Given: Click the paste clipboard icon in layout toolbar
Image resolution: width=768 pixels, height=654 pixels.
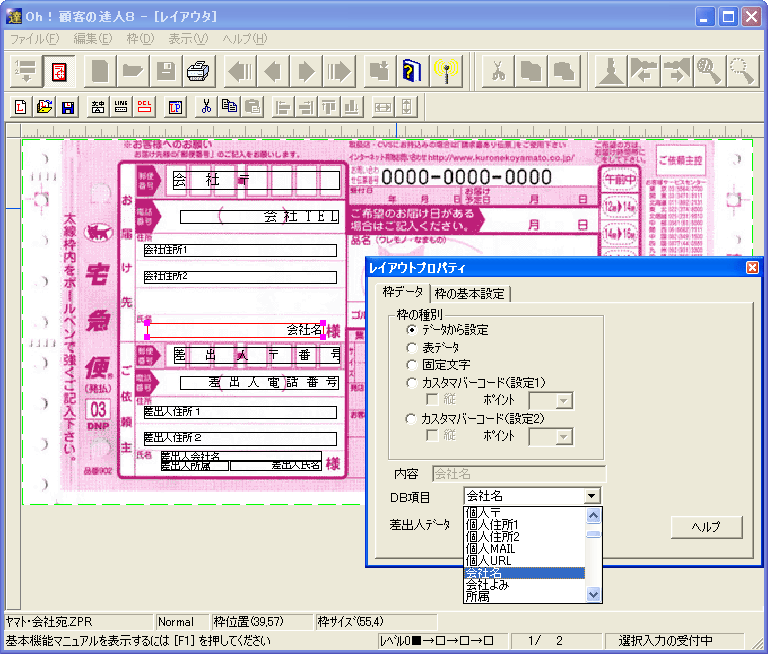Looking at the screenshot, I should [252, 106].
